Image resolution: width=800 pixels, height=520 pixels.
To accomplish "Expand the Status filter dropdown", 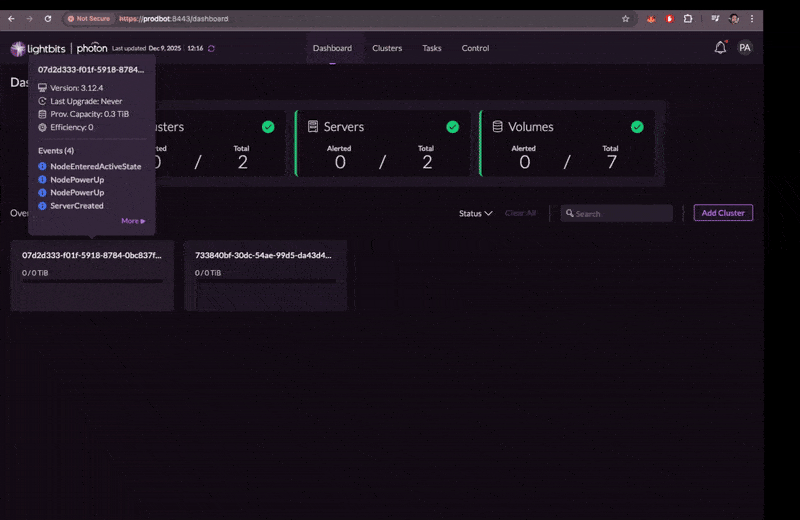I will 476,213.
